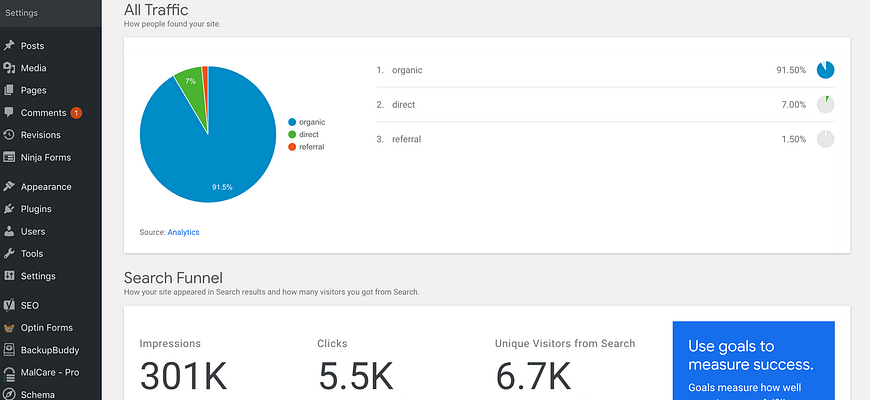870x400 pixels.
Task: Click the green direct legend swatch
Action: click(x=292, y=134)
